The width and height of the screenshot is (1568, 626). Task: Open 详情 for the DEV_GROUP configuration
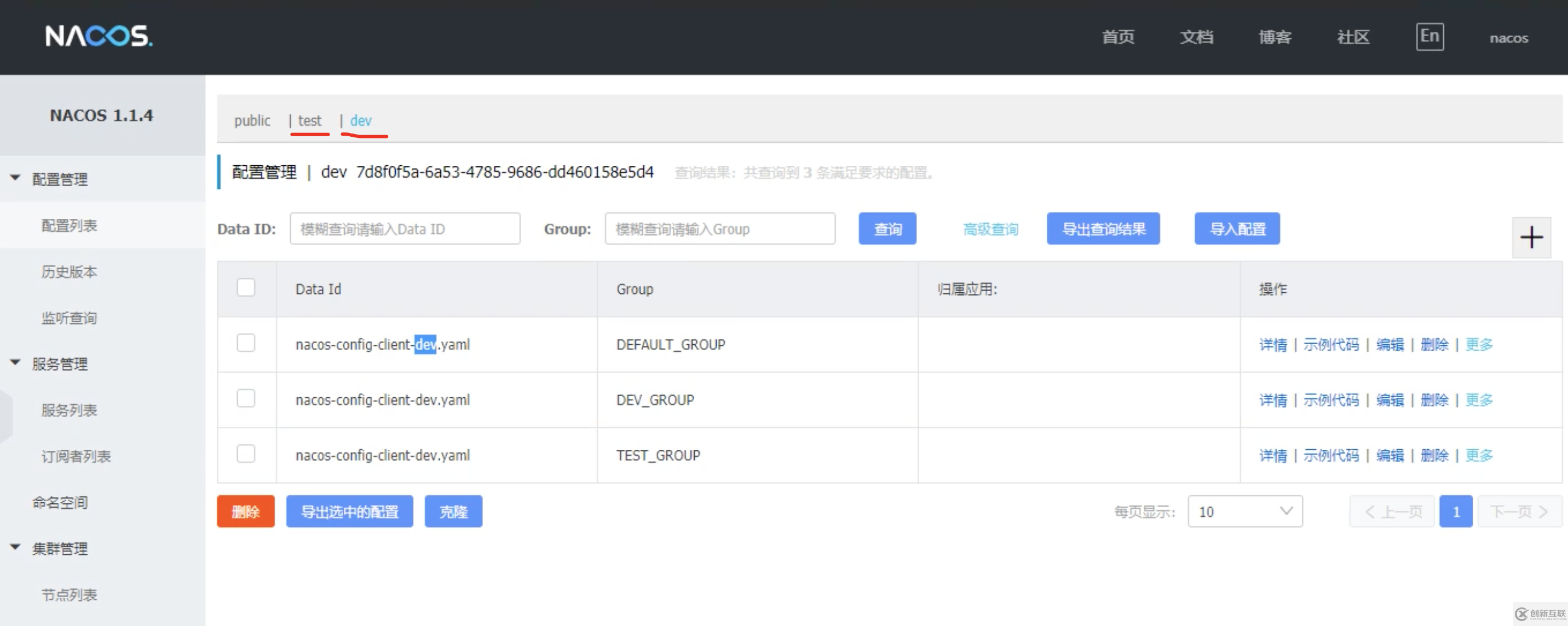(1273, 399)
